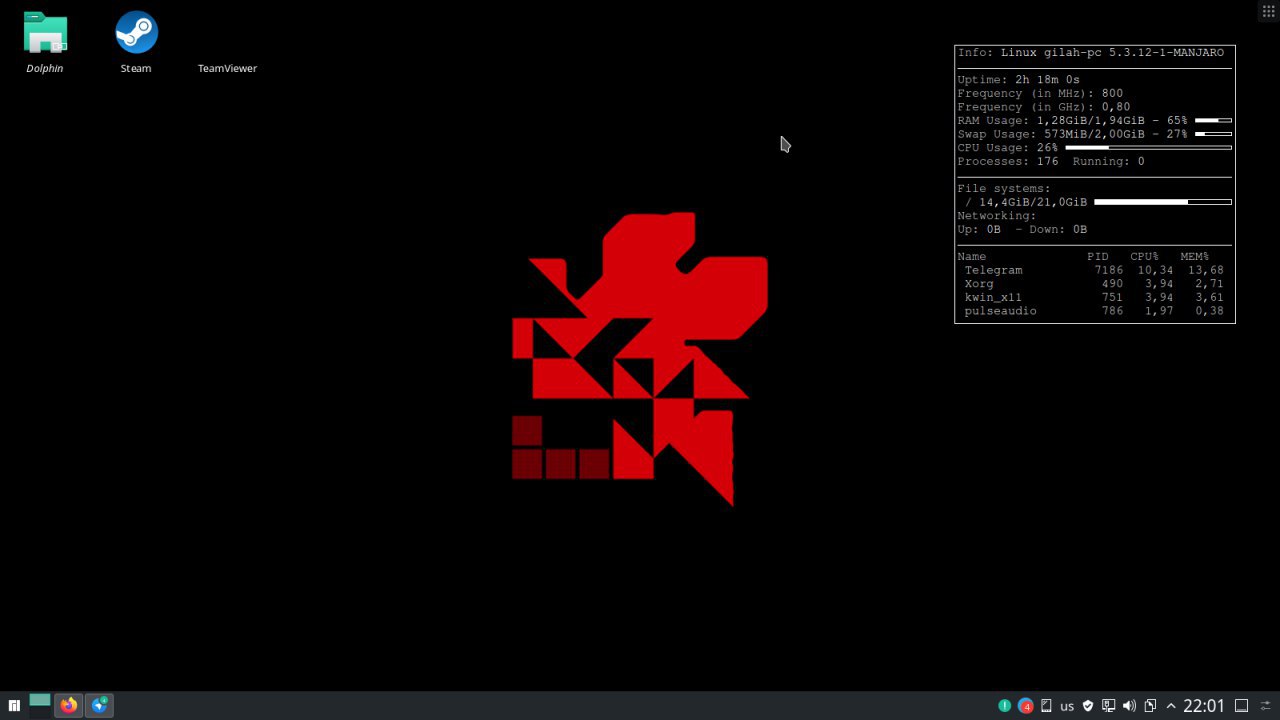Open the wired network connections tray icon

click(1108, 706)
